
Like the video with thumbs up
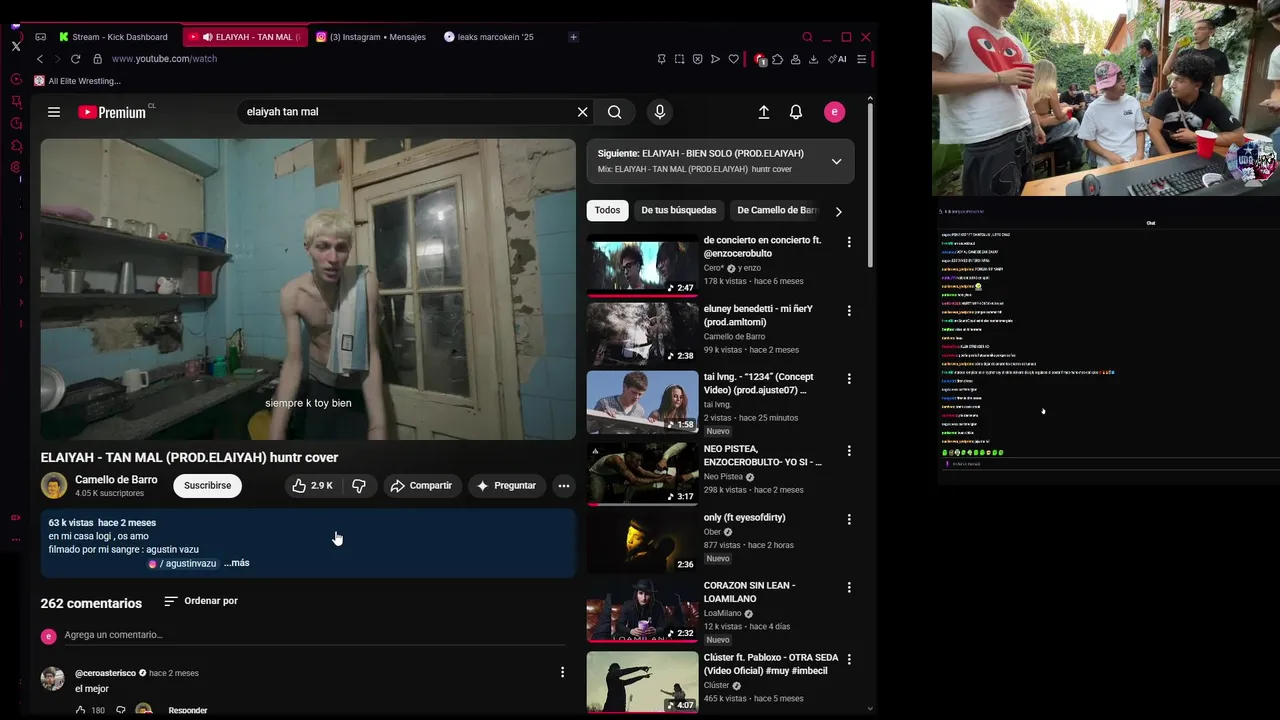[x=312, y=485]
